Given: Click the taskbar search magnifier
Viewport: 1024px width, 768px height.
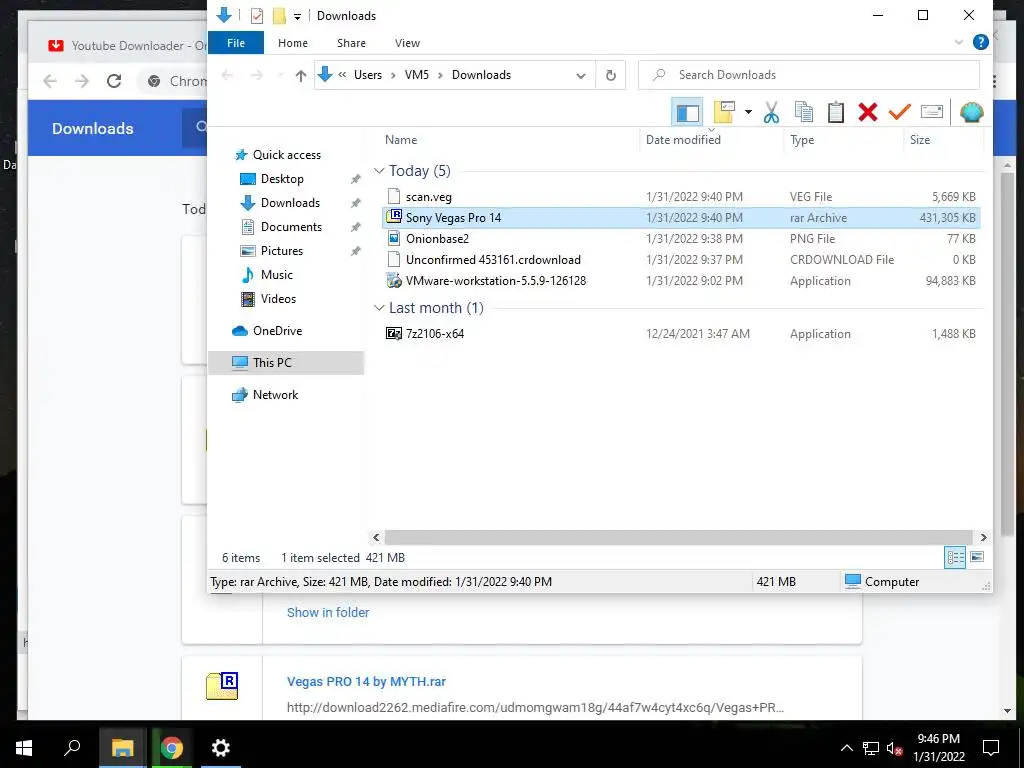Looking at the screenshot, I should pyautogui.click(x=72, y=748).
